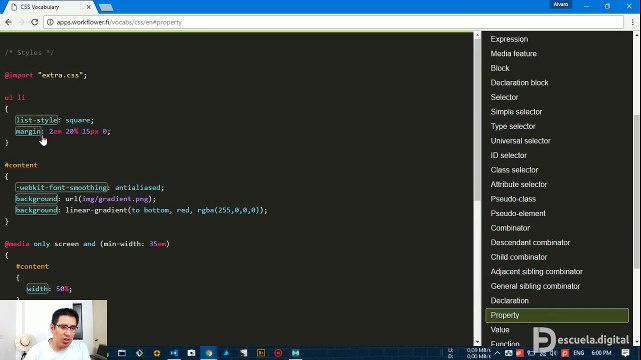Switch to Google Chrome in the taskbar

coord(209,353)
